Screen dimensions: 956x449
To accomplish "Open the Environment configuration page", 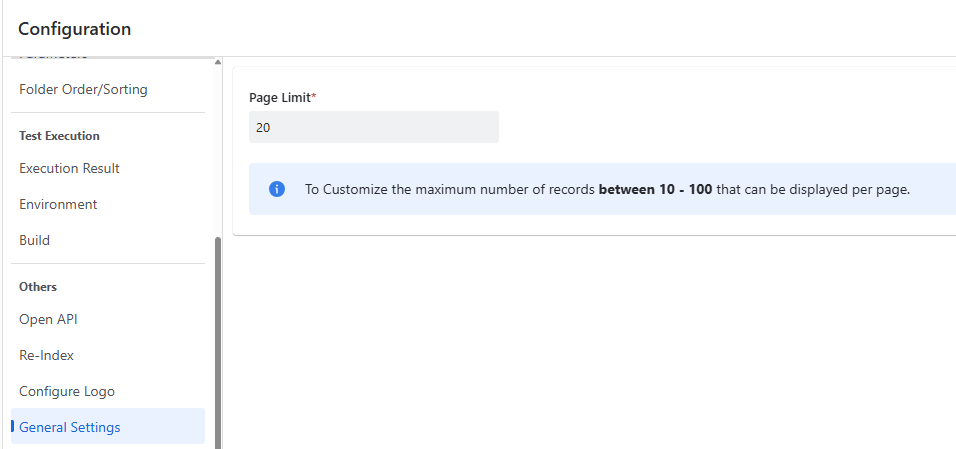I will pyautogui.click(x=58, y=204).
